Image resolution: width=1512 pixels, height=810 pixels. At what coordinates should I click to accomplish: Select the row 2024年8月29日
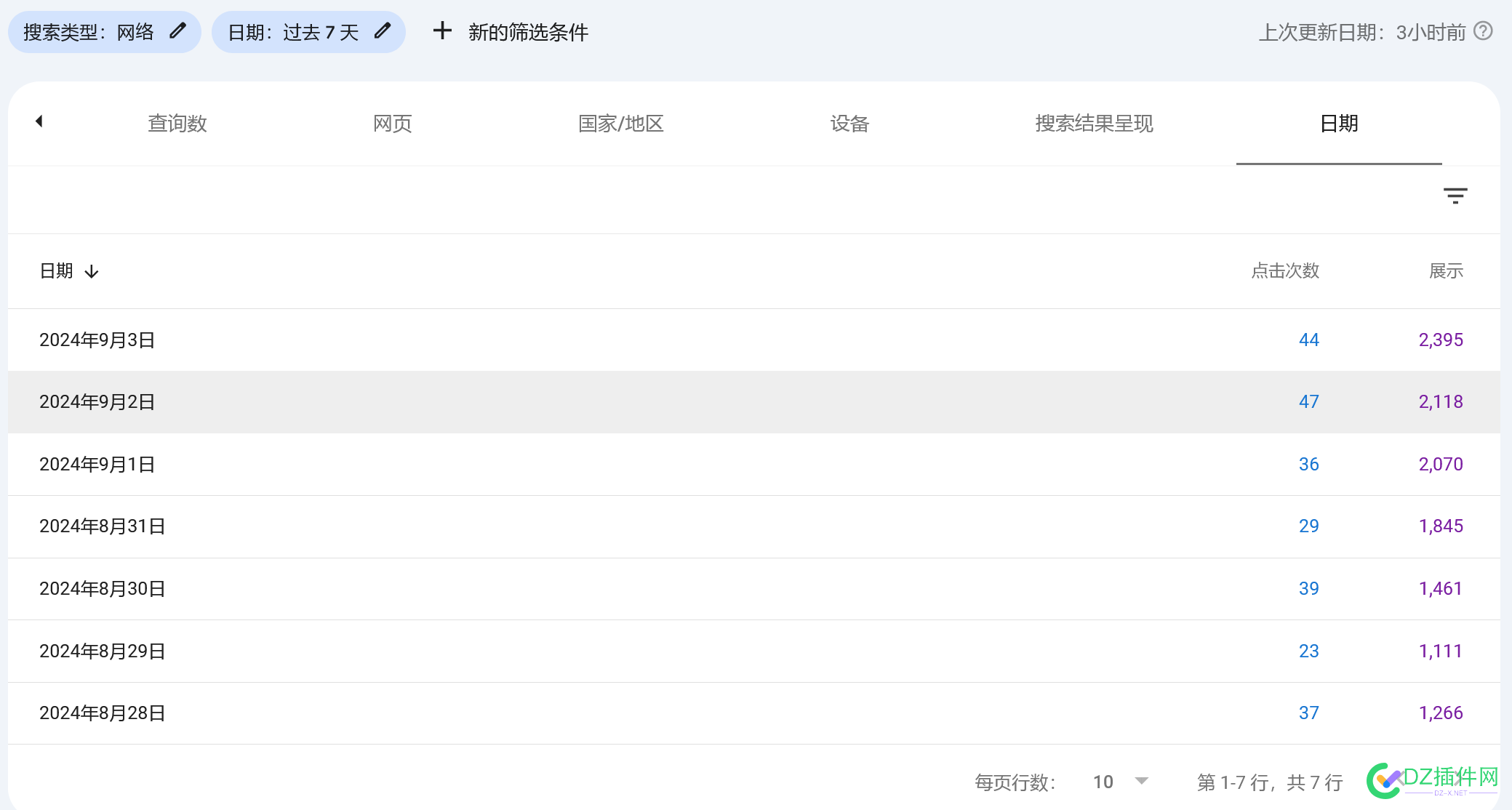click(x=754, y=651)
